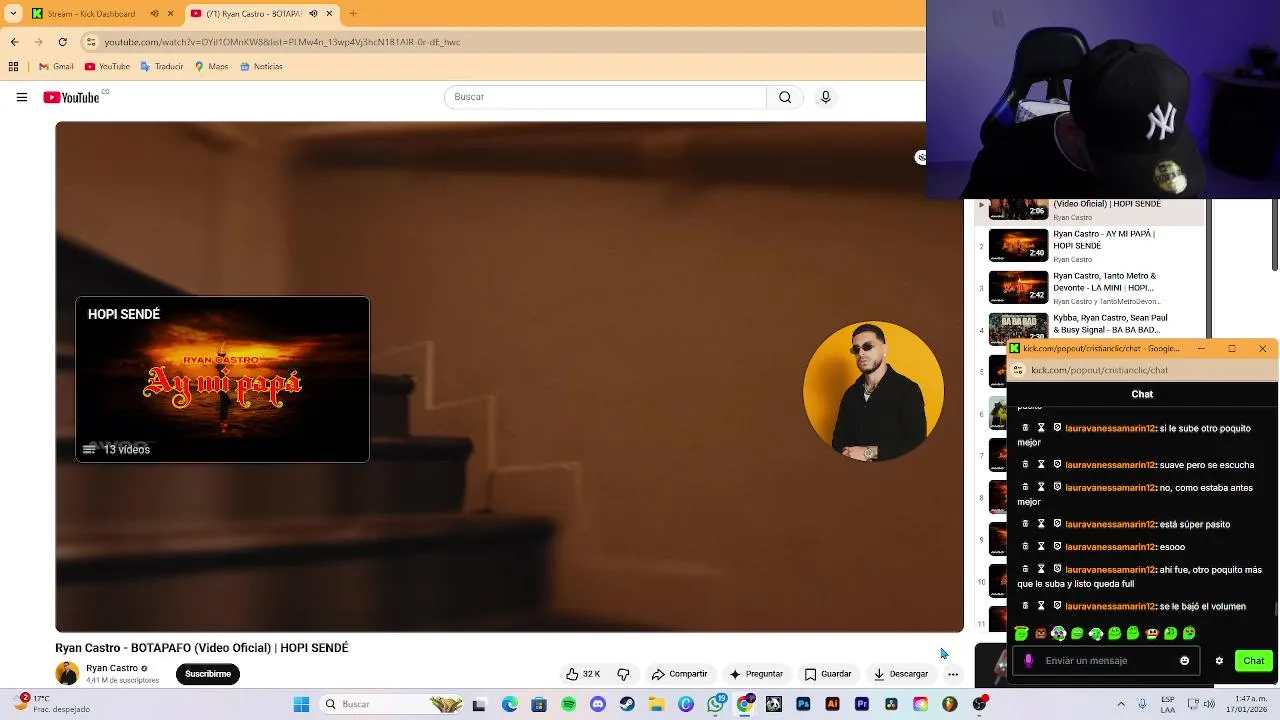This screenshot has height=720, width=1280.
Task: Click the YouTube Buscar search field
Action: 605,97
